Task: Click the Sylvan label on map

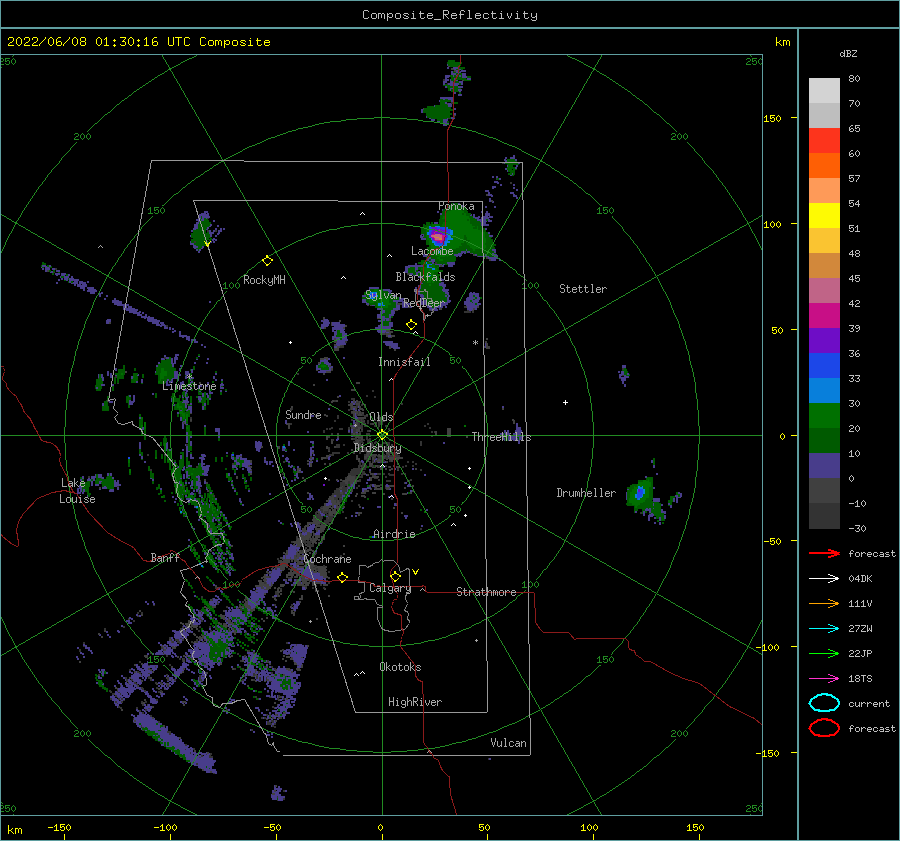Action: (x=383, y=295)
